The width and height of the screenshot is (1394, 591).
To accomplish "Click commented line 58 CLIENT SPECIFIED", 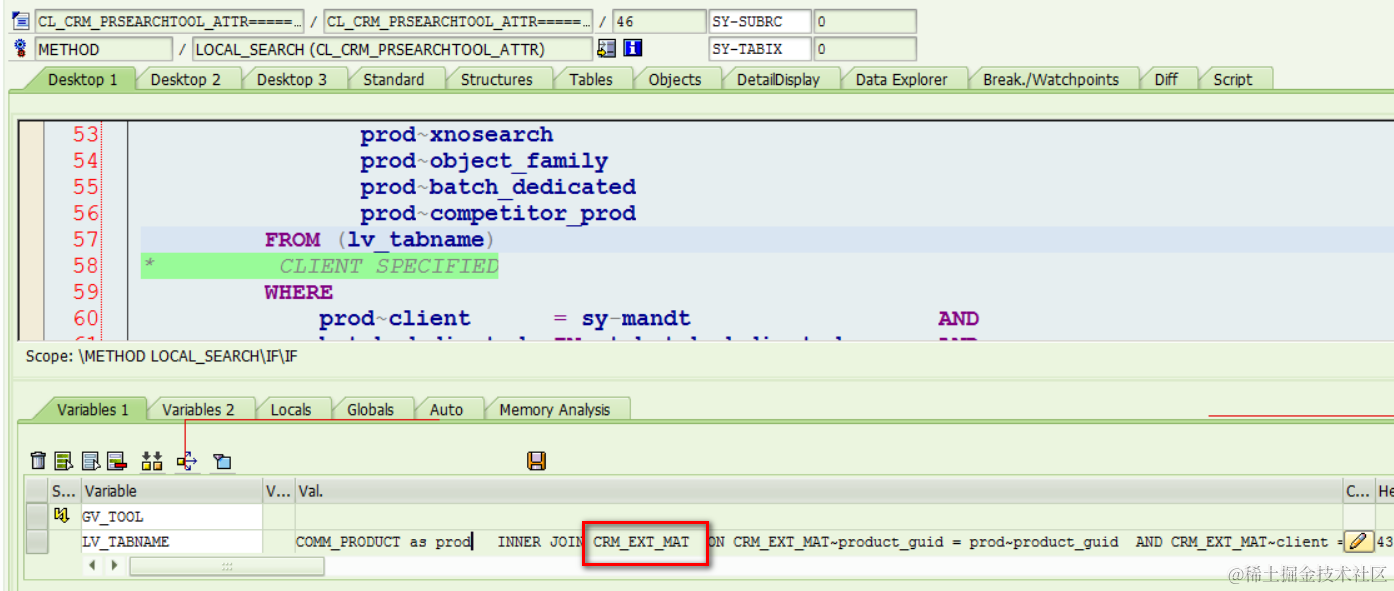I will click(x=388, y=266).
